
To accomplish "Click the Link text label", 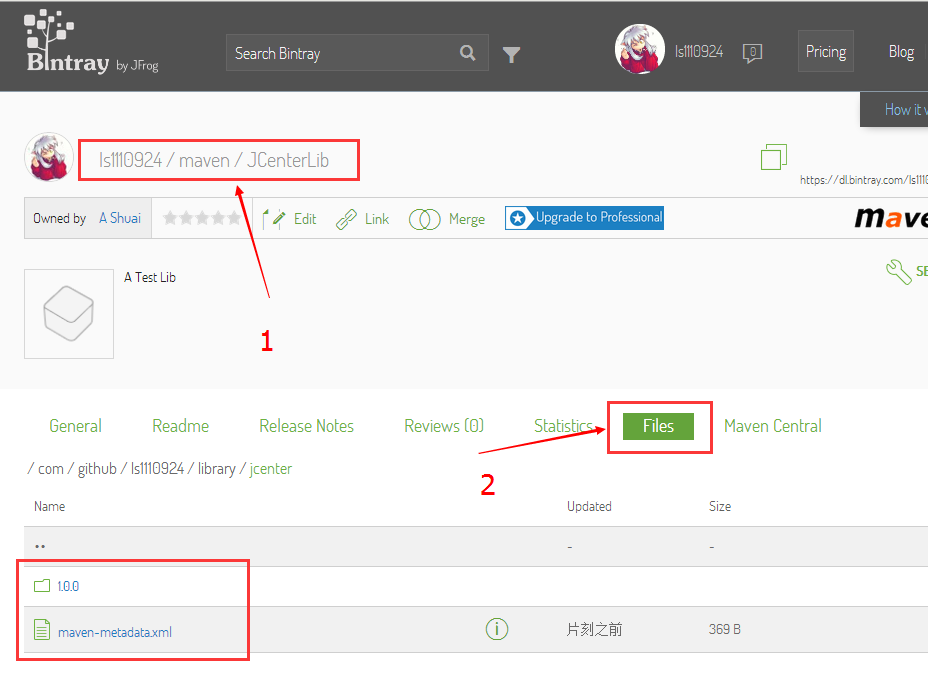I will click(x=377, y=220).
